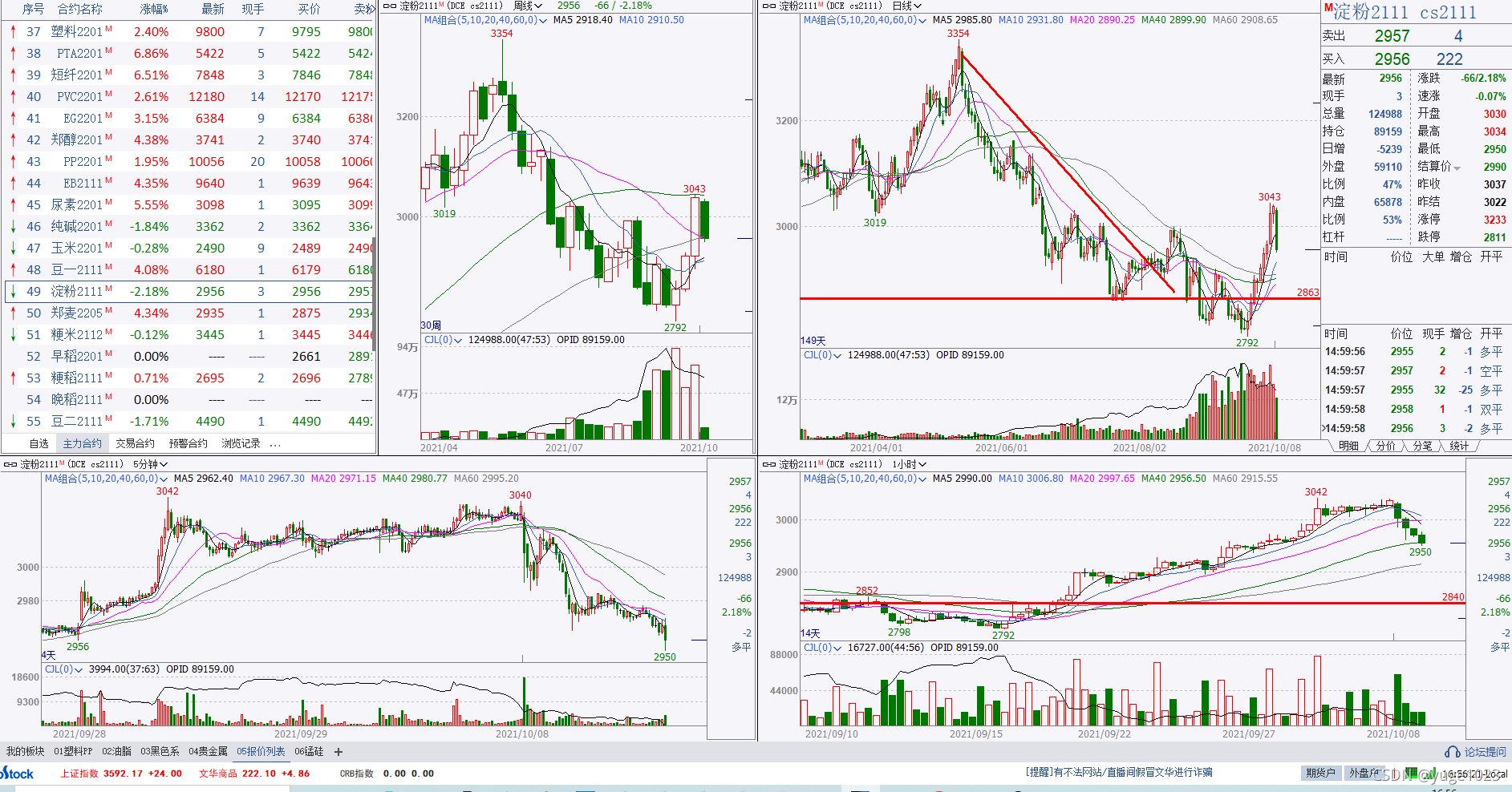Open 我的板块 bottom page tab
This screenshot has height=792, width=1512.
(25, 752)
